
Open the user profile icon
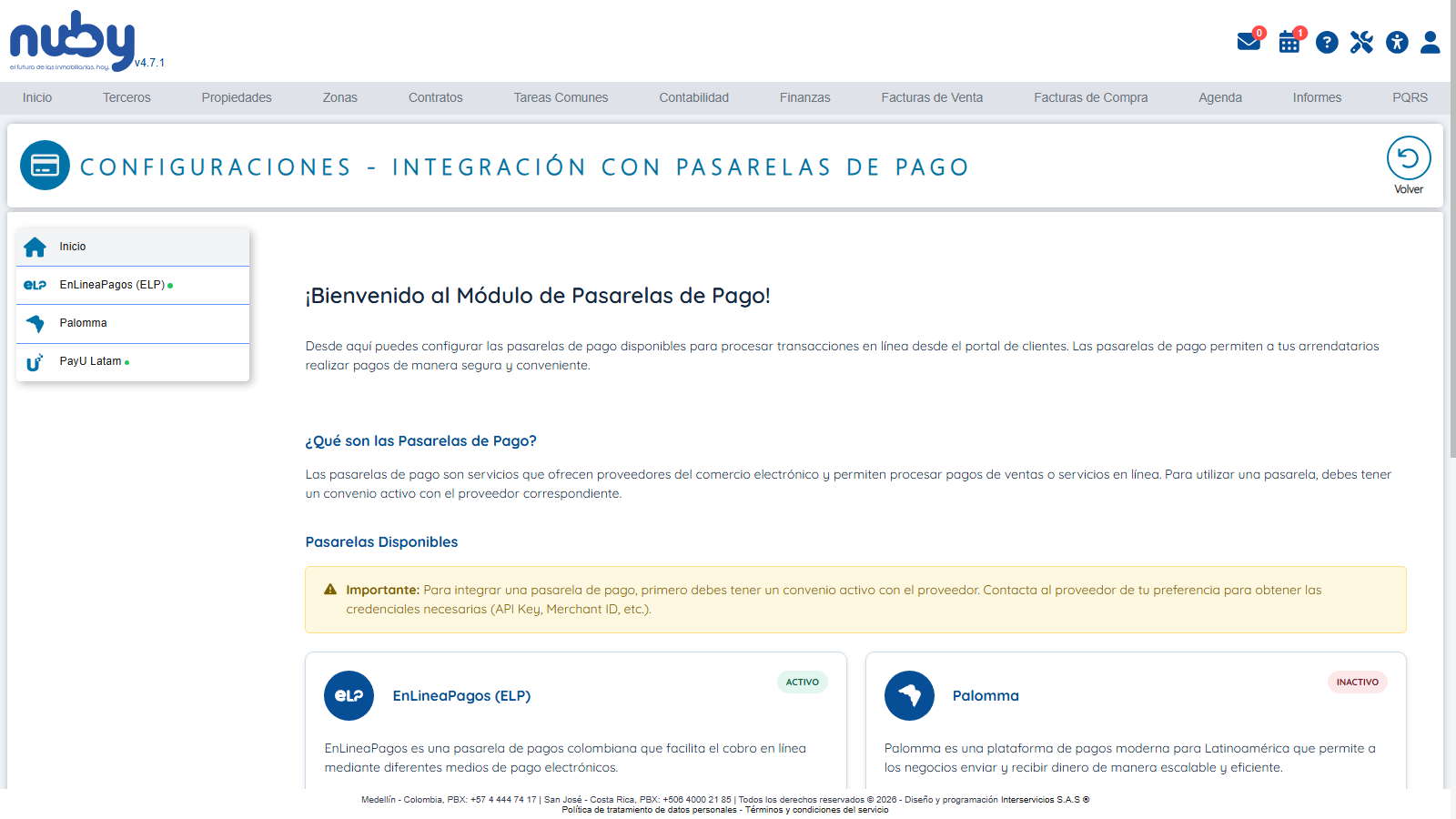tap(1431, 42)
